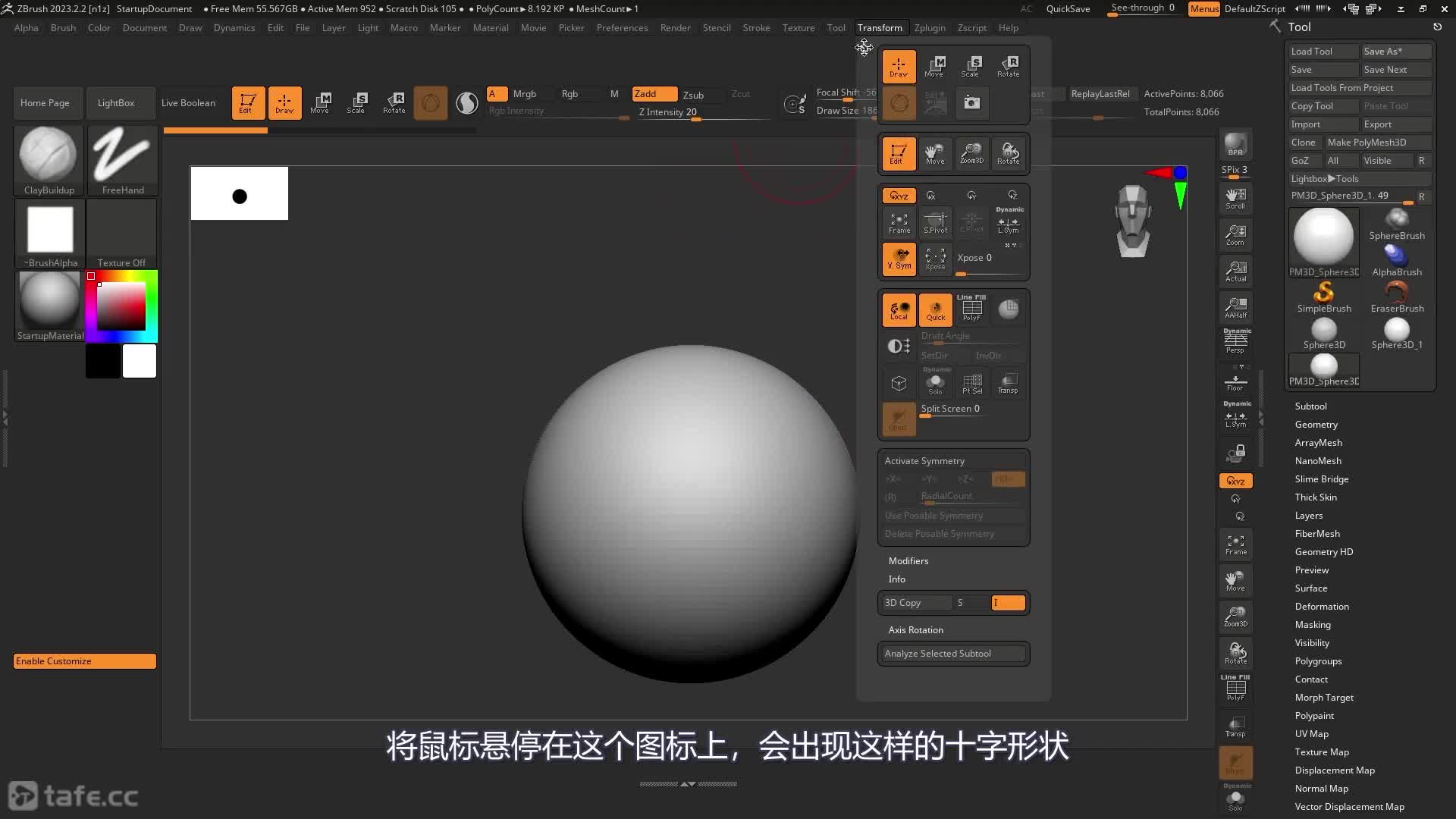This screenshot has height=819, width=1456.
Task: Enable the Transp transparency toggle
Action: pyautogui.click(x=1009, y=383)
